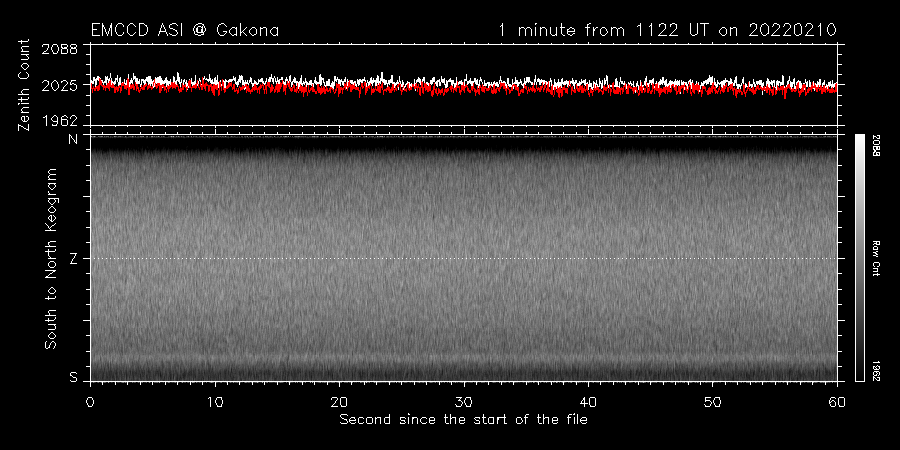
Task: Click the keogram grayscale image
Action: [x=463, y=258]
